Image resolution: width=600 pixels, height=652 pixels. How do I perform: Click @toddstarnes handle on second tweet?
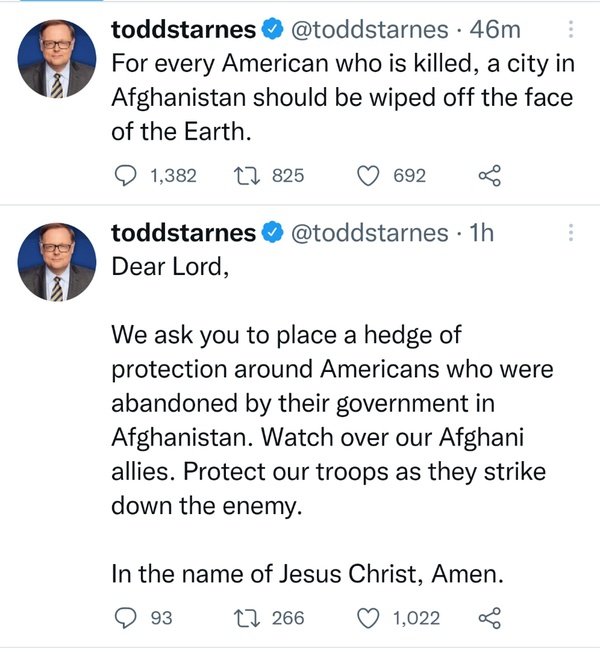369,233
